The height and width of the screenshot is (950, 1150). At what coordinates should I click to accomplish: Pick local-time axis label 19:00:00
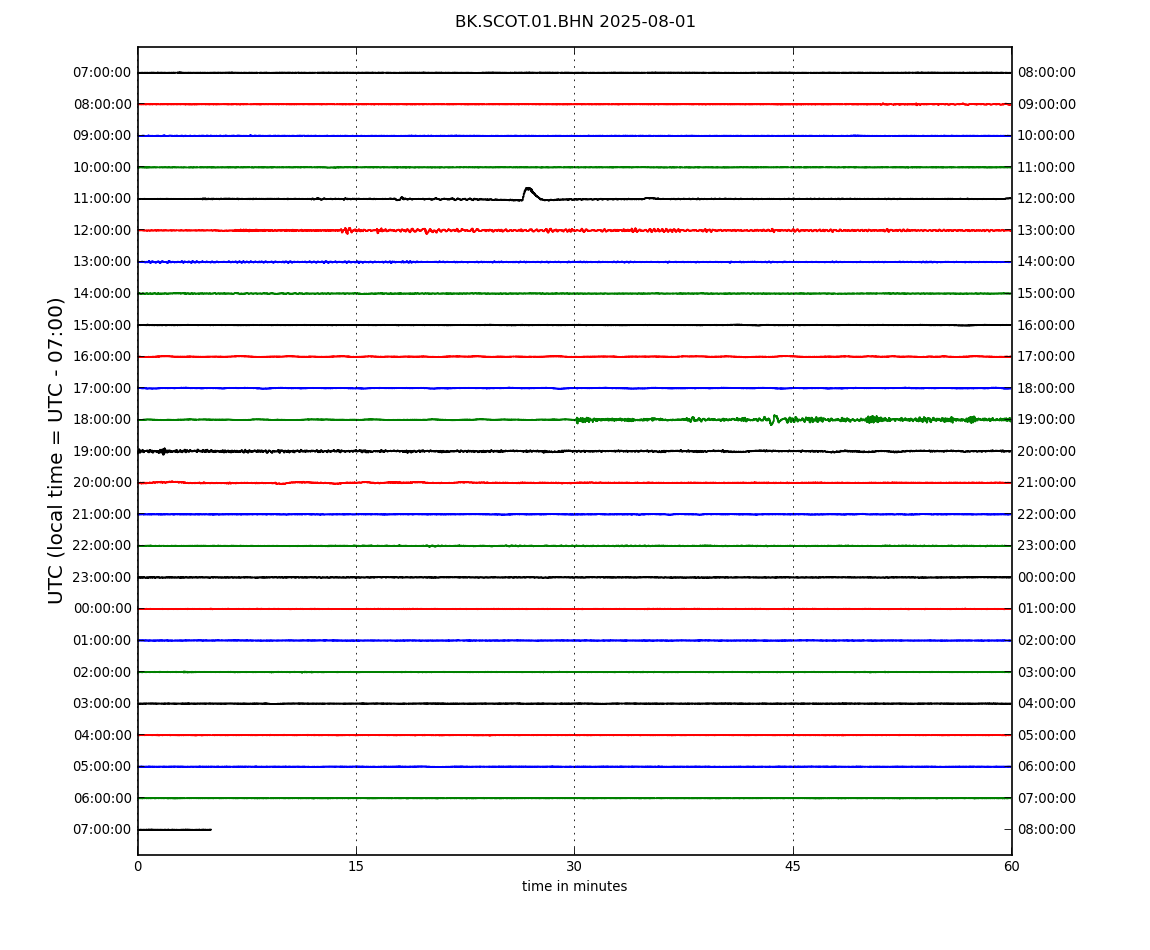coord(1047,420)
